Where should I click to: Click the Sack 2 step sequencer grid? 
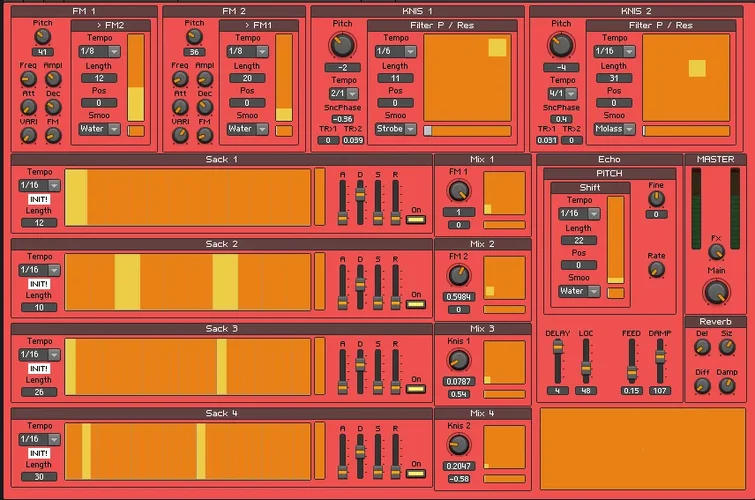[x=188, y=282]
